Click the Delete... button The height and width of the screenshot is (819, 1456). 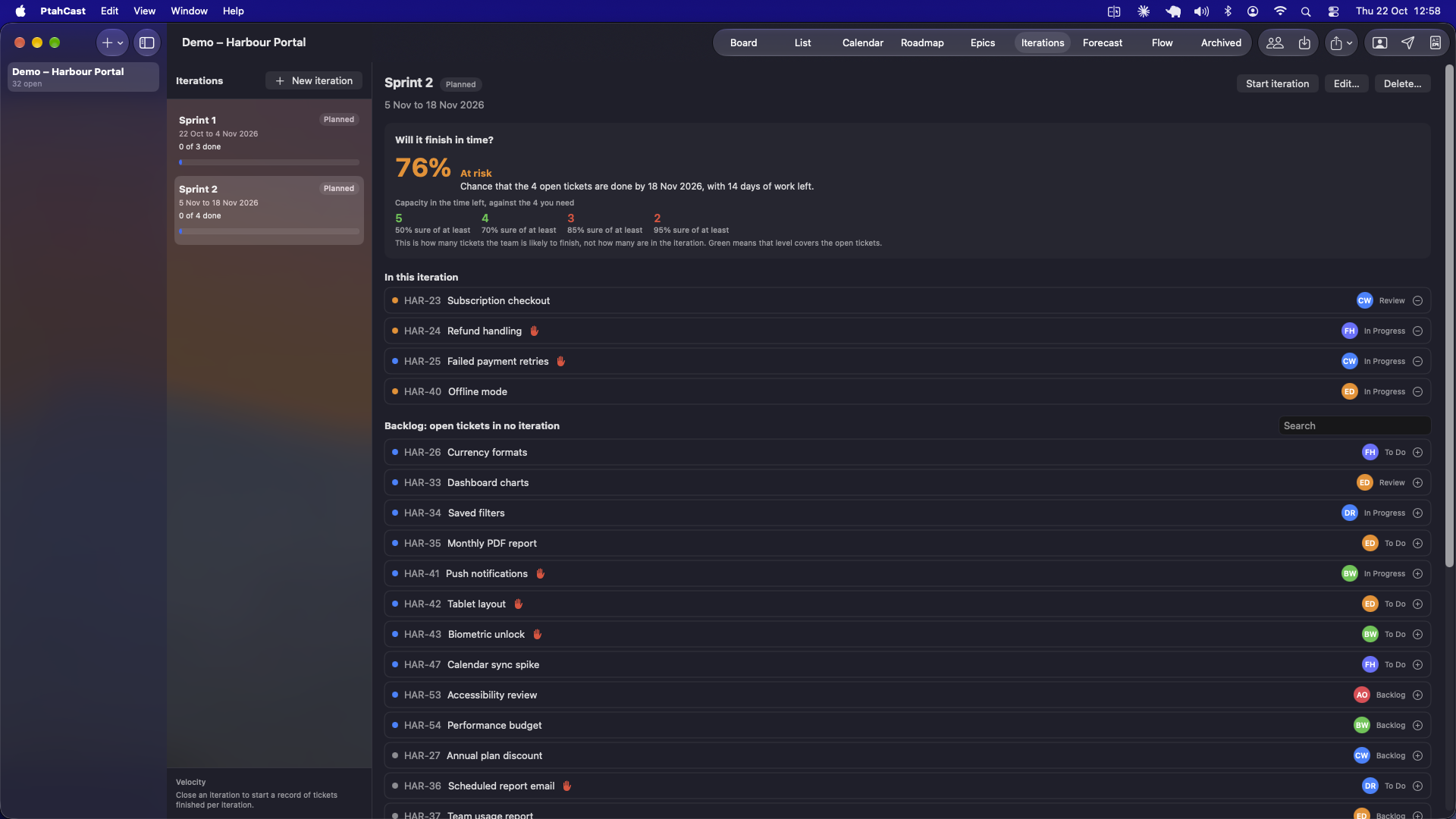coord(1402,84)
